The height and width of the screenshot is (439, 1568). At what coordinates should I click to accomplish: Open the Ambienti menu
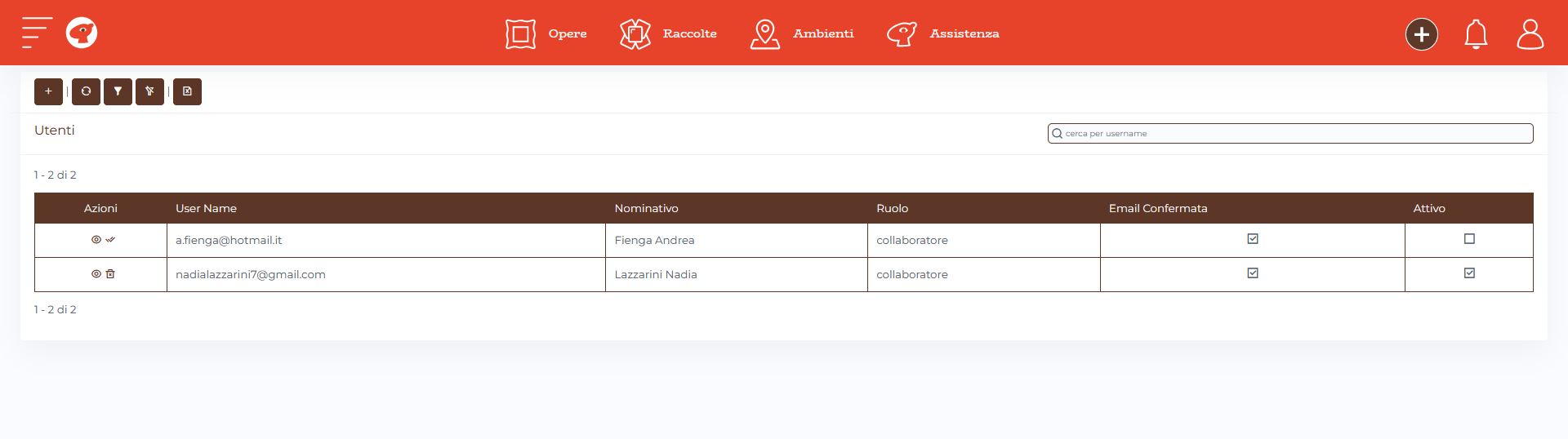(x=823, y=33)
